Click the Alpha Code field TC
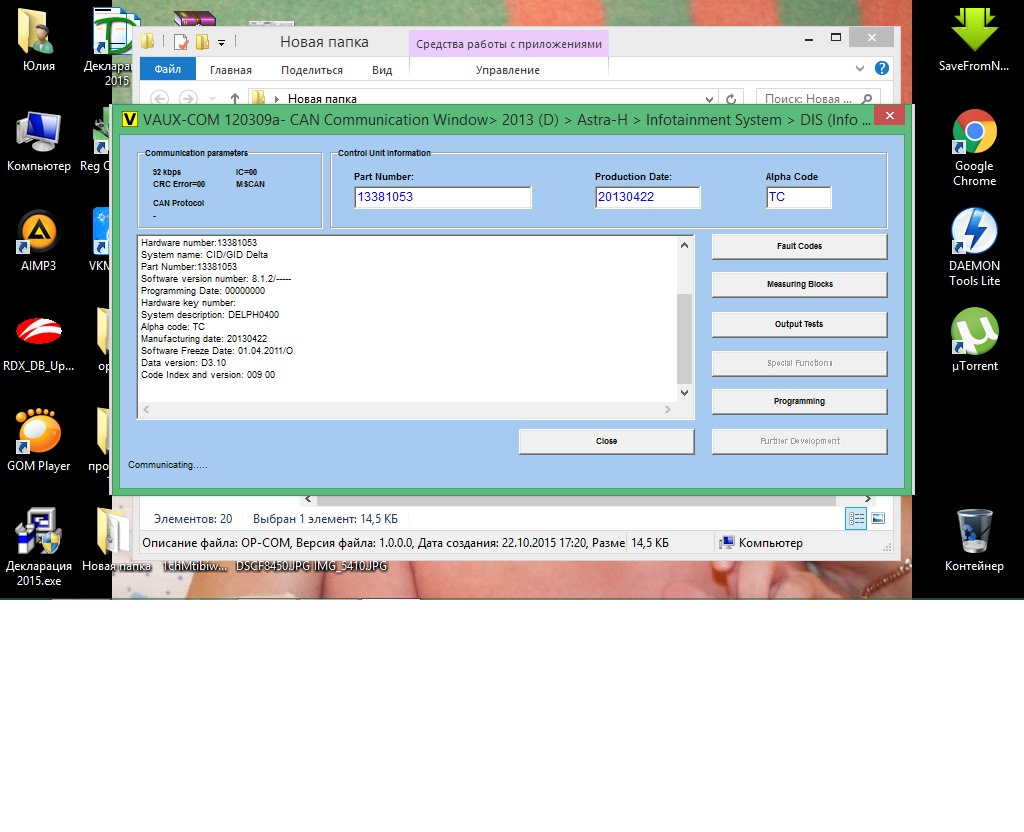 [x=798, y=197]
